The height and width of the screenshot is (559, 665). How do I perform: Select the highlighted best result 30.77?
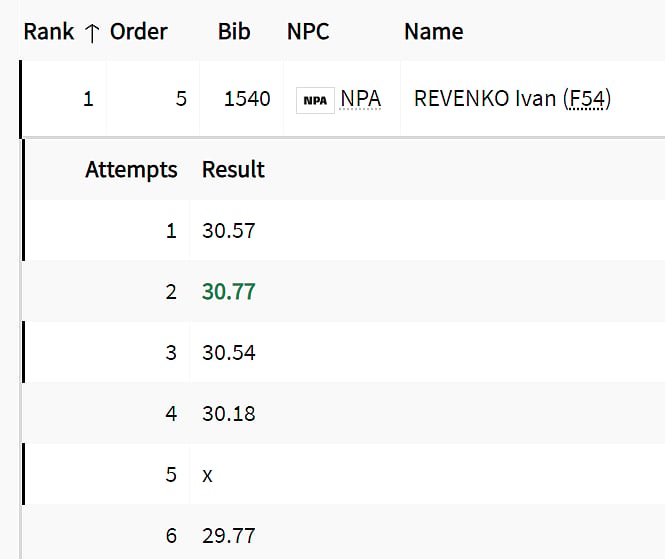point(229,292)
